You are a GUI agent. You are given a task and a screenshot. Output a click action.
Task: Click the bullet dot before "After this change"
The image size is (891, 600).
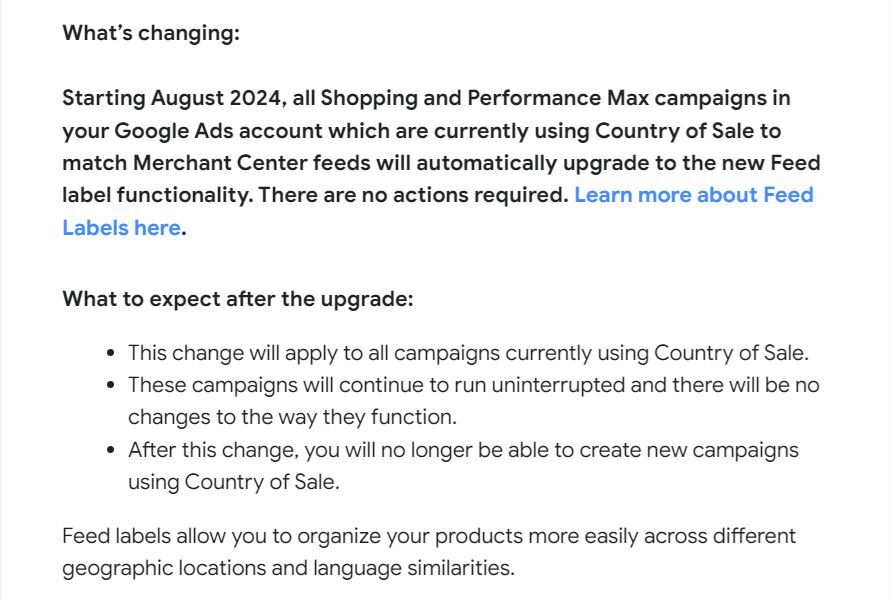(x=110, y=450)
